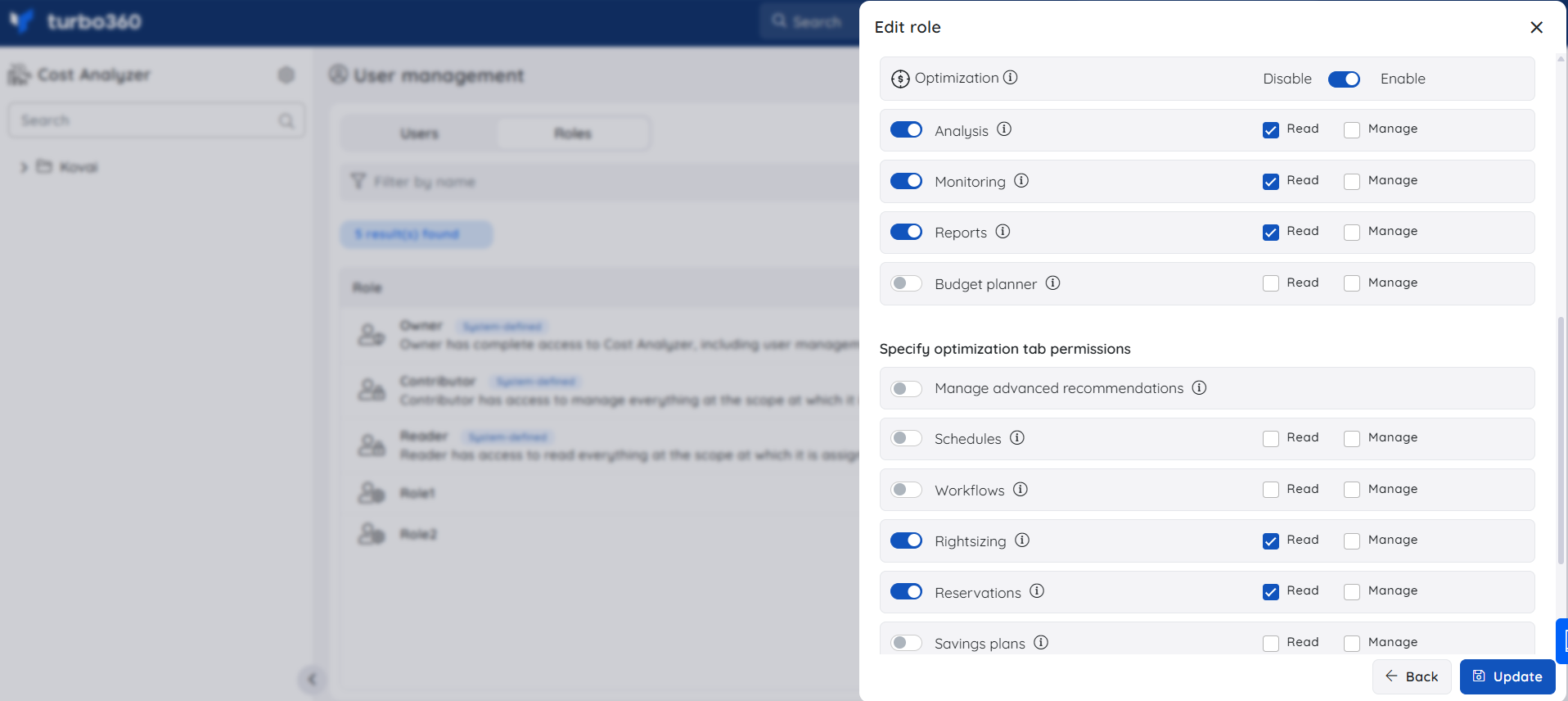Open Cost Analyzer settings gear icon

pyautogui.click(x=286, y=75)
